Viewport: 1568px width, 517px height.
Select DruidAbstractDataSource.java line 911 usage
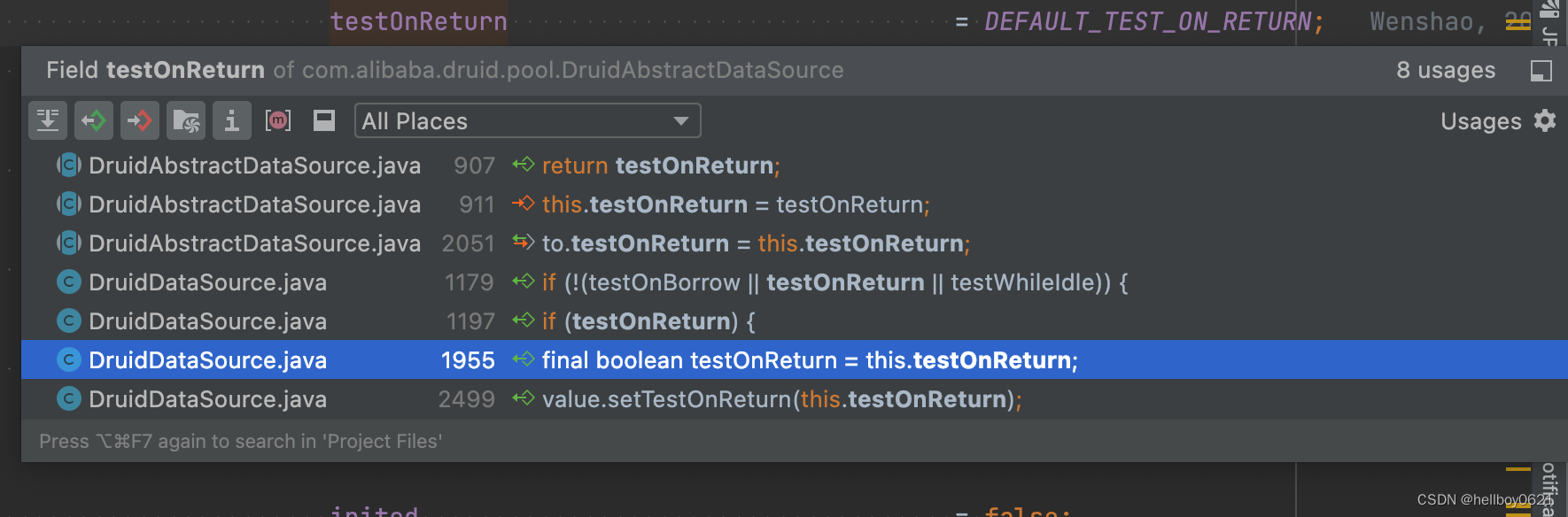(795, 204)
